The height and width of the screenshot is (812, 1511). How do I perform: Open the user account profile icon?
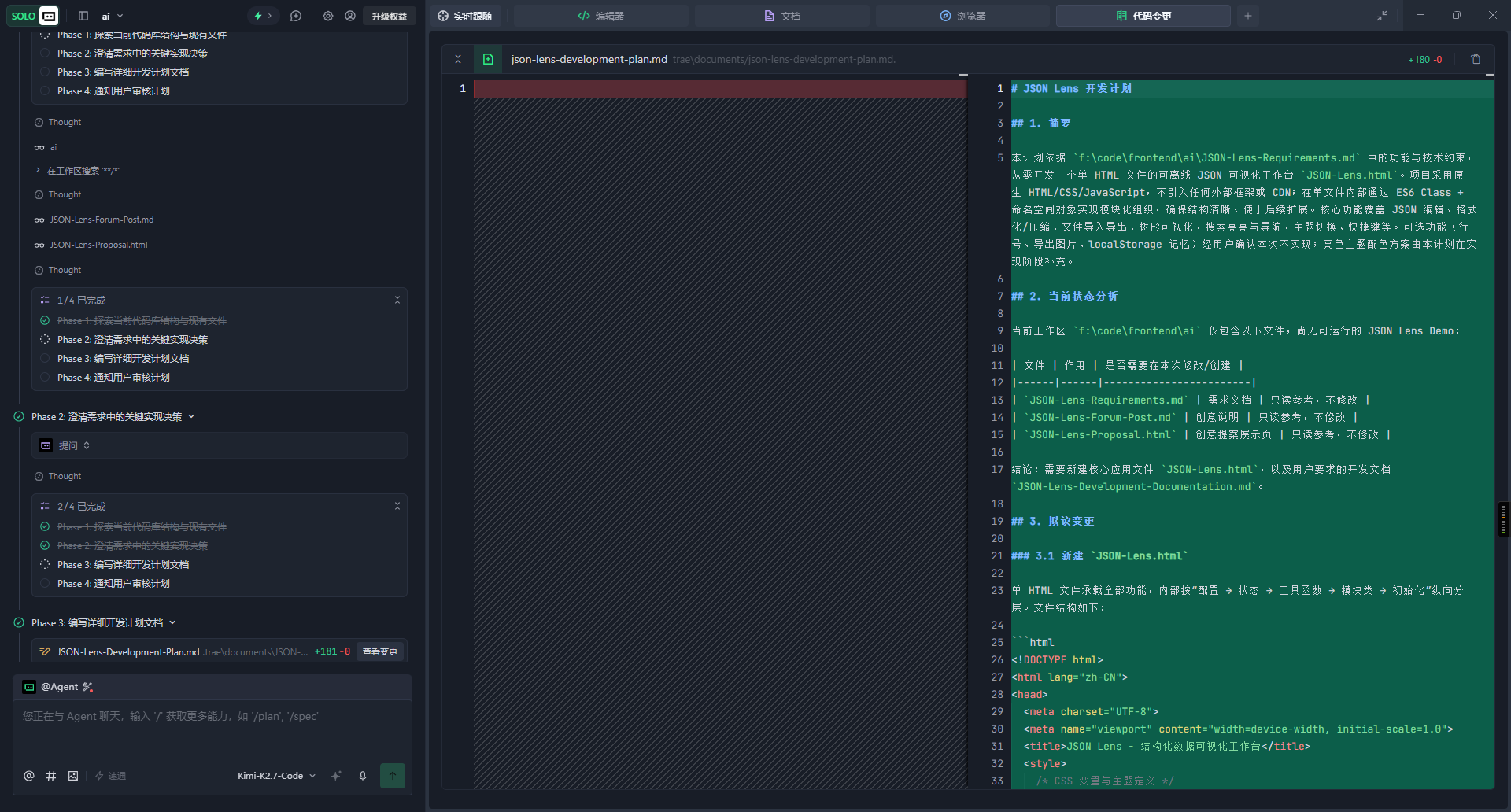[x=350, y=16]
